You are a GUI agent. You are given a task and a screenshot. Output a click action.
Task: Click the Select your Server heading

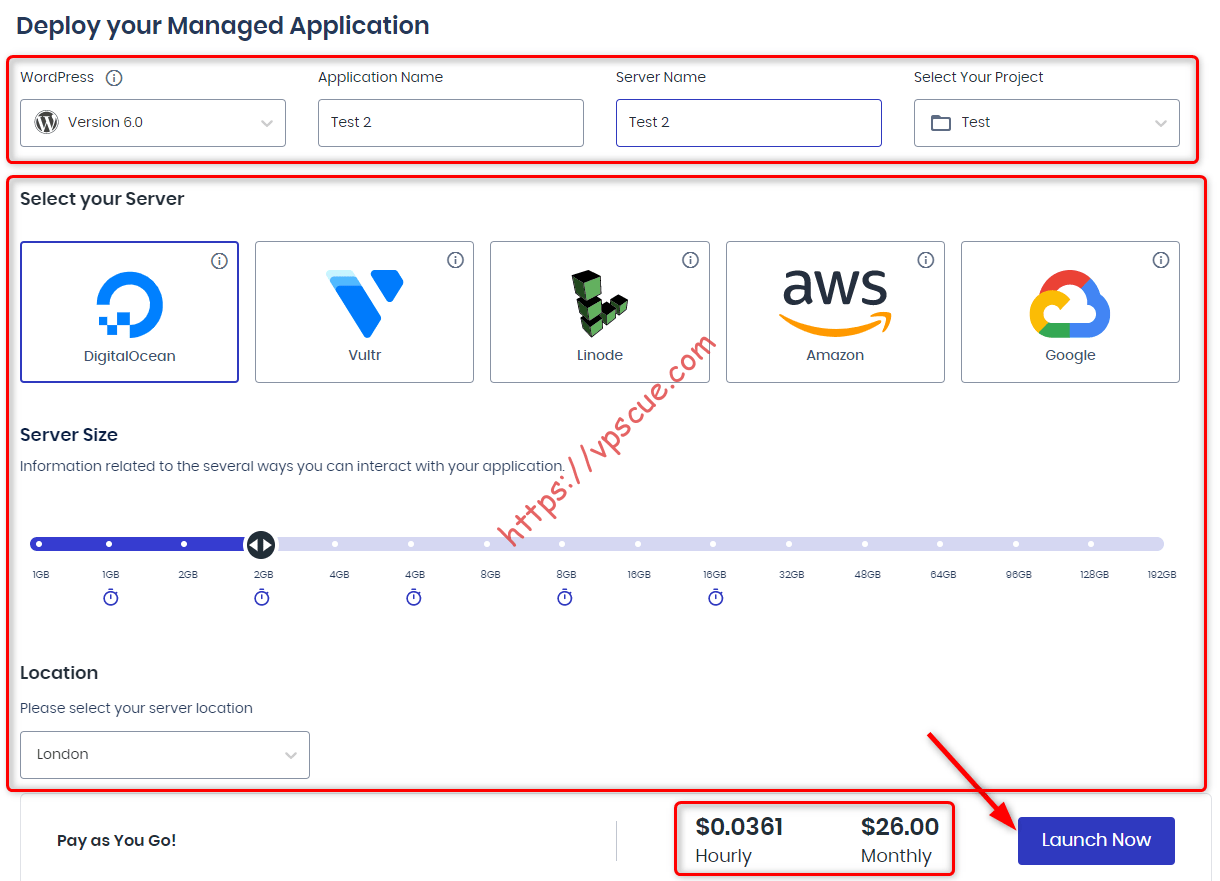pos(102,199)
